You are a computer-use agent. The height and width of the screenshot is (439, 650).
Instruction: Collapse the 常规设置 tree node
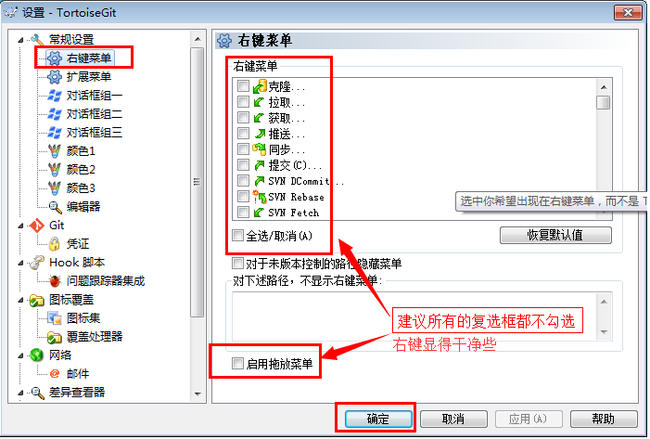[20, 40]
